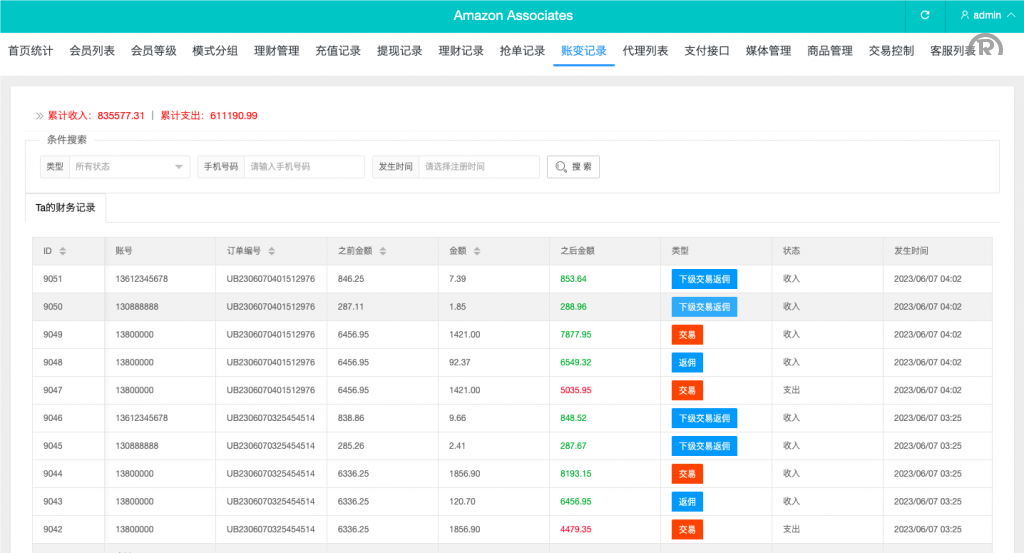Click the refresh icon in the top bar
The width and height of the screenshot is (1024, 553).
925,15
